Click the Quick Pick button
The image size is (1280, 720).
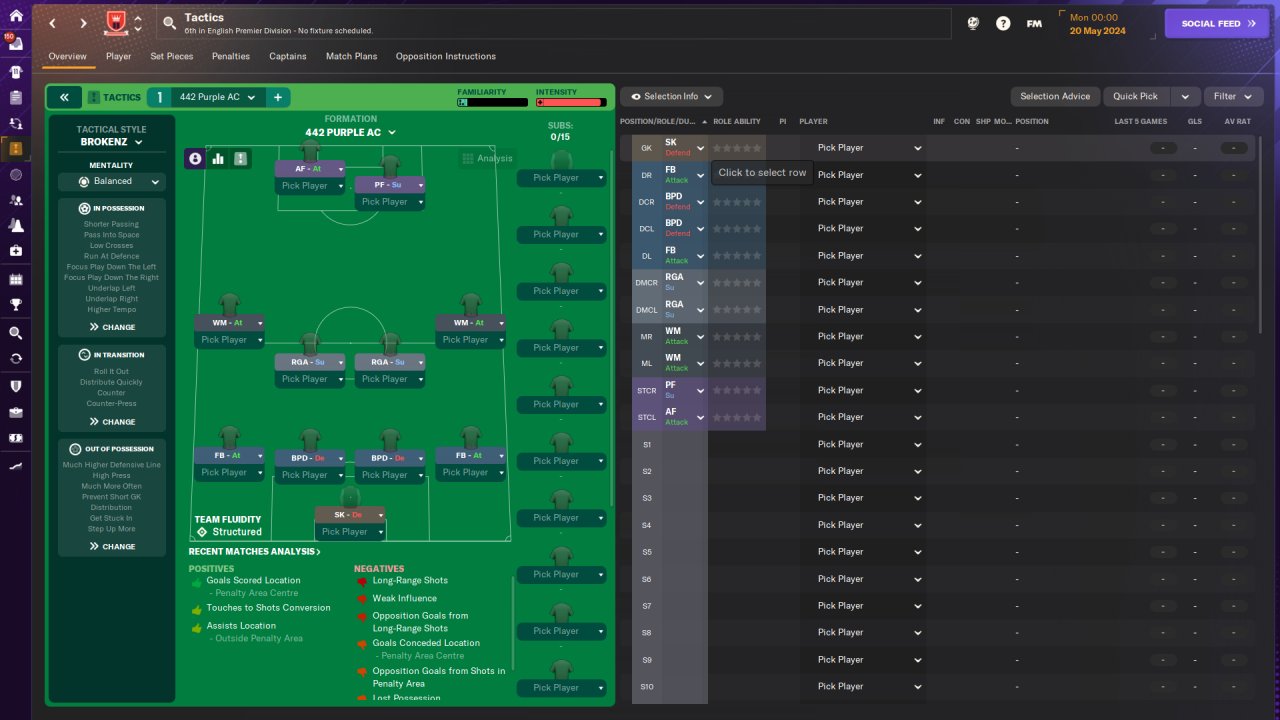(1136, 96)
